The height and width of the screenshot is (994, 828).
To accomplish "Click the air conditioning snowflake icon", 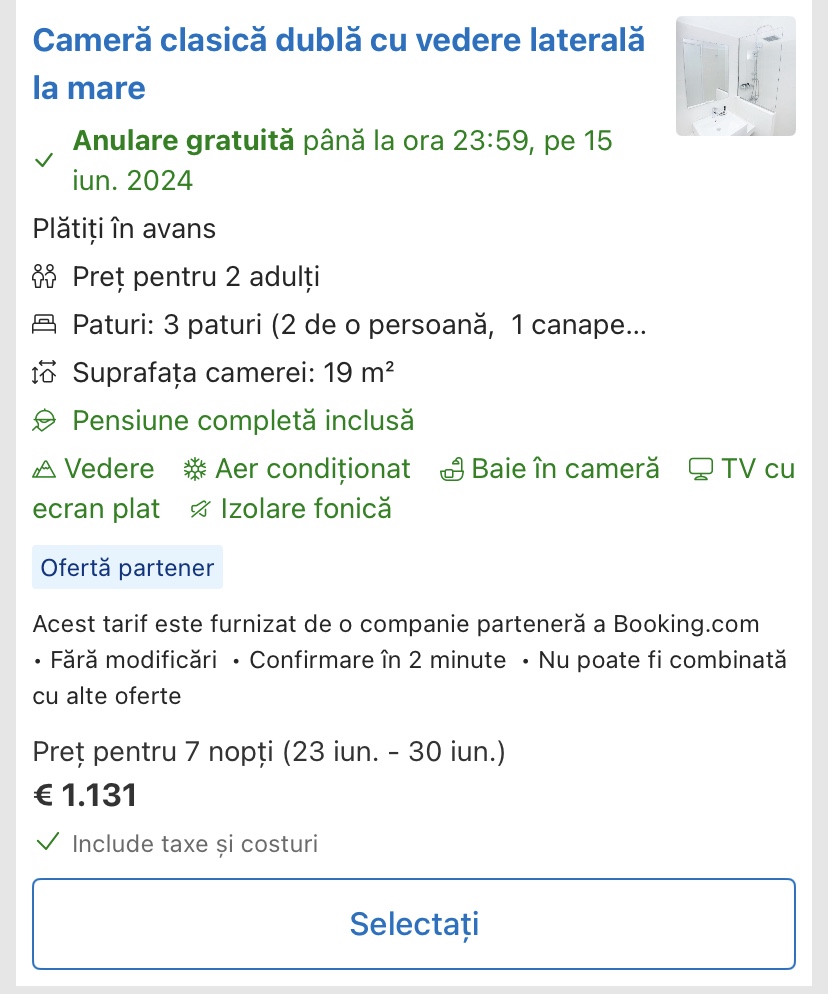I will (194, 469).
